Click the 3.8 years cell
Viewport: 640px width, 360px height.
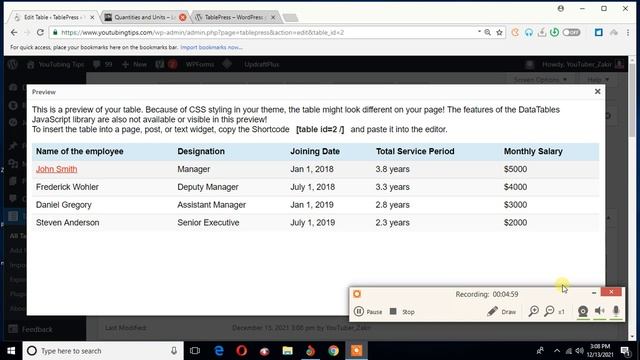(392, 169)
